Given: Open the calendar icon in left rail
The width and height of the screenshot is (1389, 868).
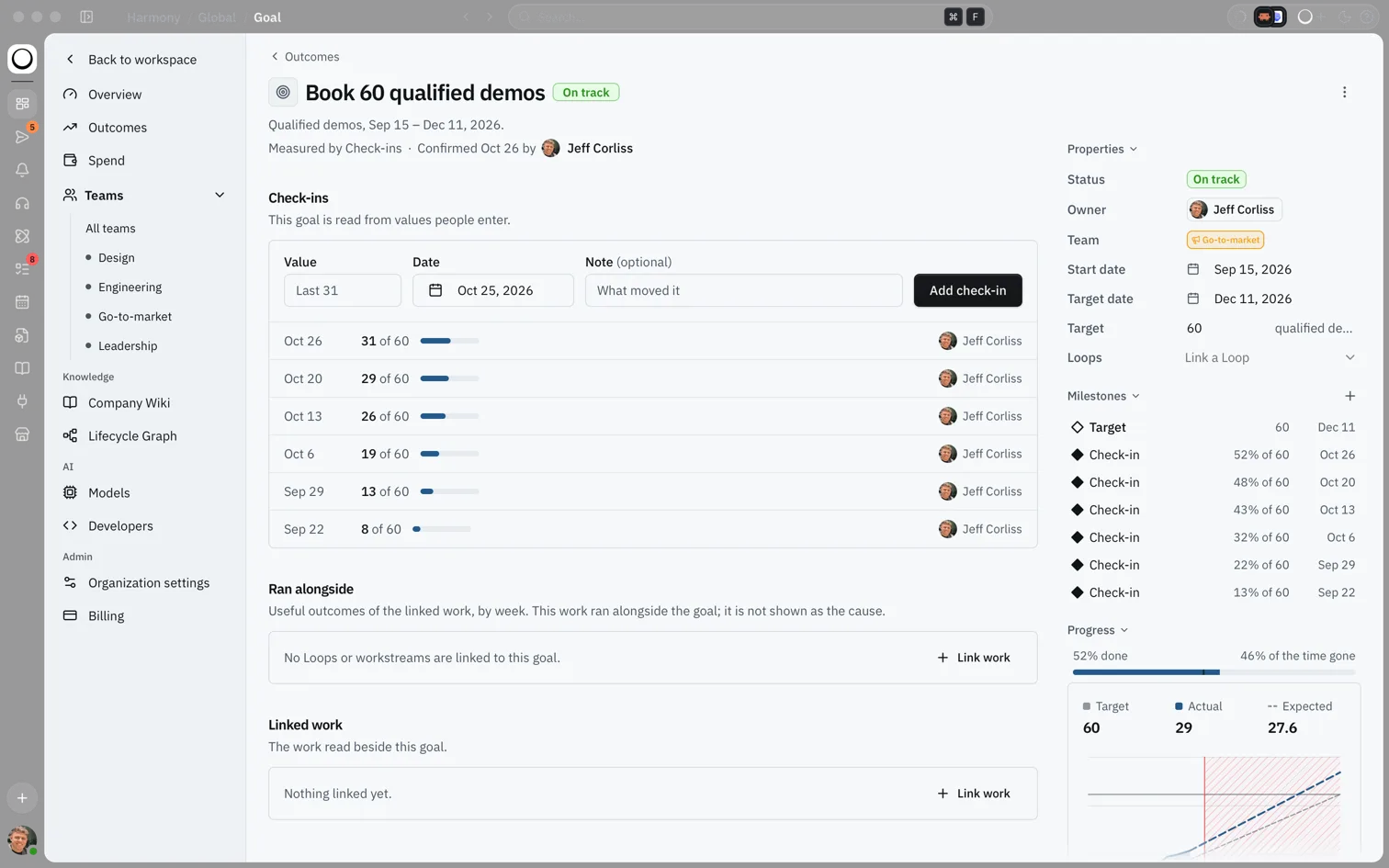Looking at the screenshot, I should [x=22, y=302].
